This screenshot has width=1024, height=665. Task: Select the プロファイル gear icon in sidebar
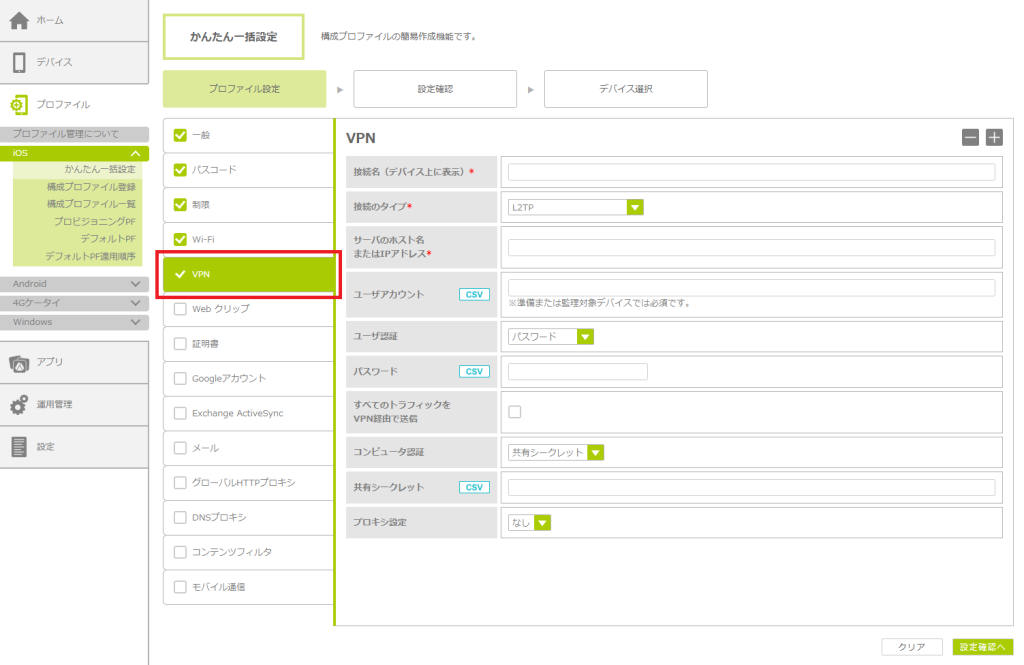(19, 104)
